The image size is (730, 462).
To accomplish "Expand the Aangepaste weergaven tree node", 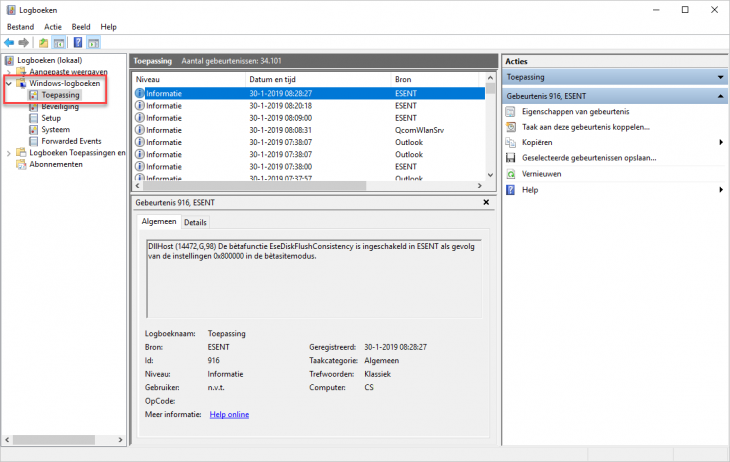I will pos(9,72).
